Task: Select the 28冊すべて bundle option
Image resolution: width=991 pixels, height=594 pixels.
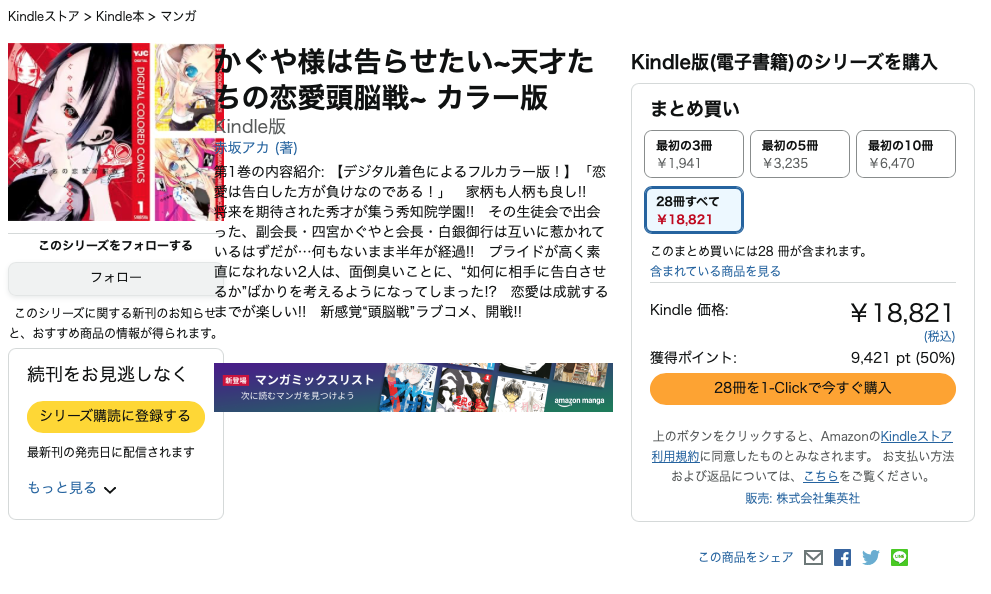Action: coord(694,210)
